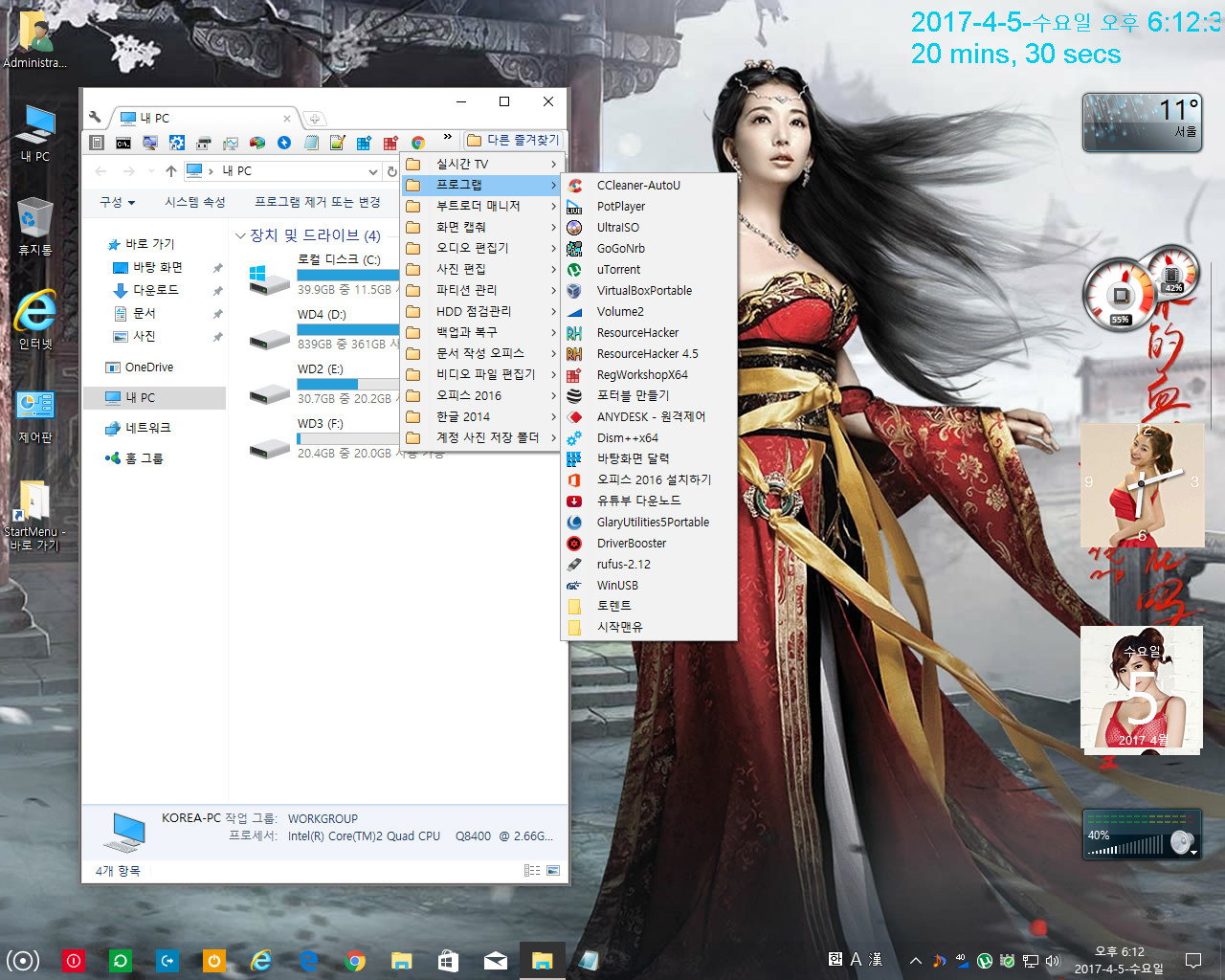Expand the address bar history dropdown
This screenshot has width=1225, height=980.
pyautogui.click(x=373, y=171)
